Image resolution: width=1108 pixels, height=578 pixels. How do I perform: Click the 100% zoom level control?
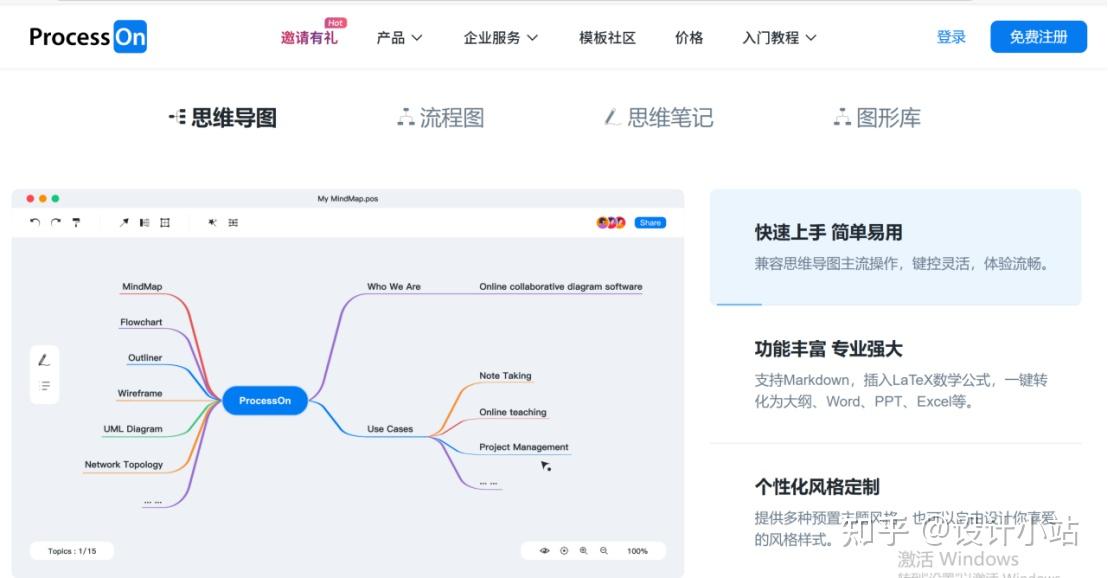point(637,550)
